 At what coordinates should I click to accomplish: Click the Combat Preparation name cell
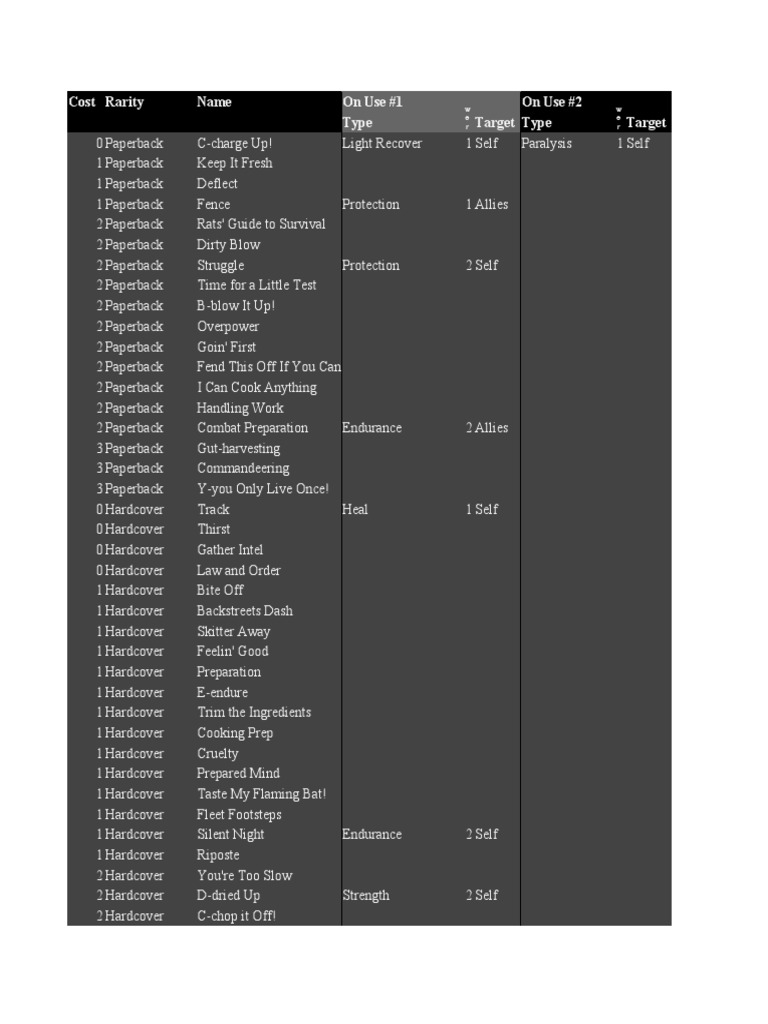click(x=252, y=428)
